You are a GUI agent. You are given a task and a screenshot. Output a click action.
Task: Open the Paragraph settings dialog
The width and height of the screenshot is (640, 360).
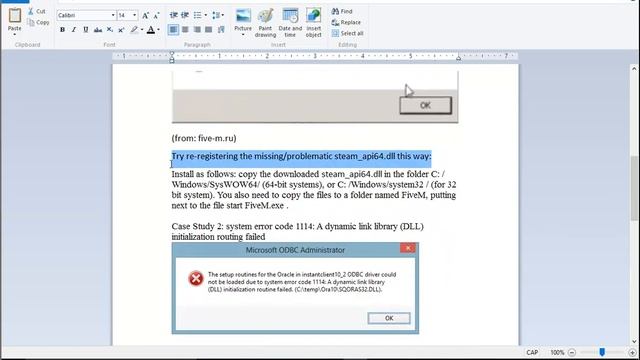click(x=221, y=29)
